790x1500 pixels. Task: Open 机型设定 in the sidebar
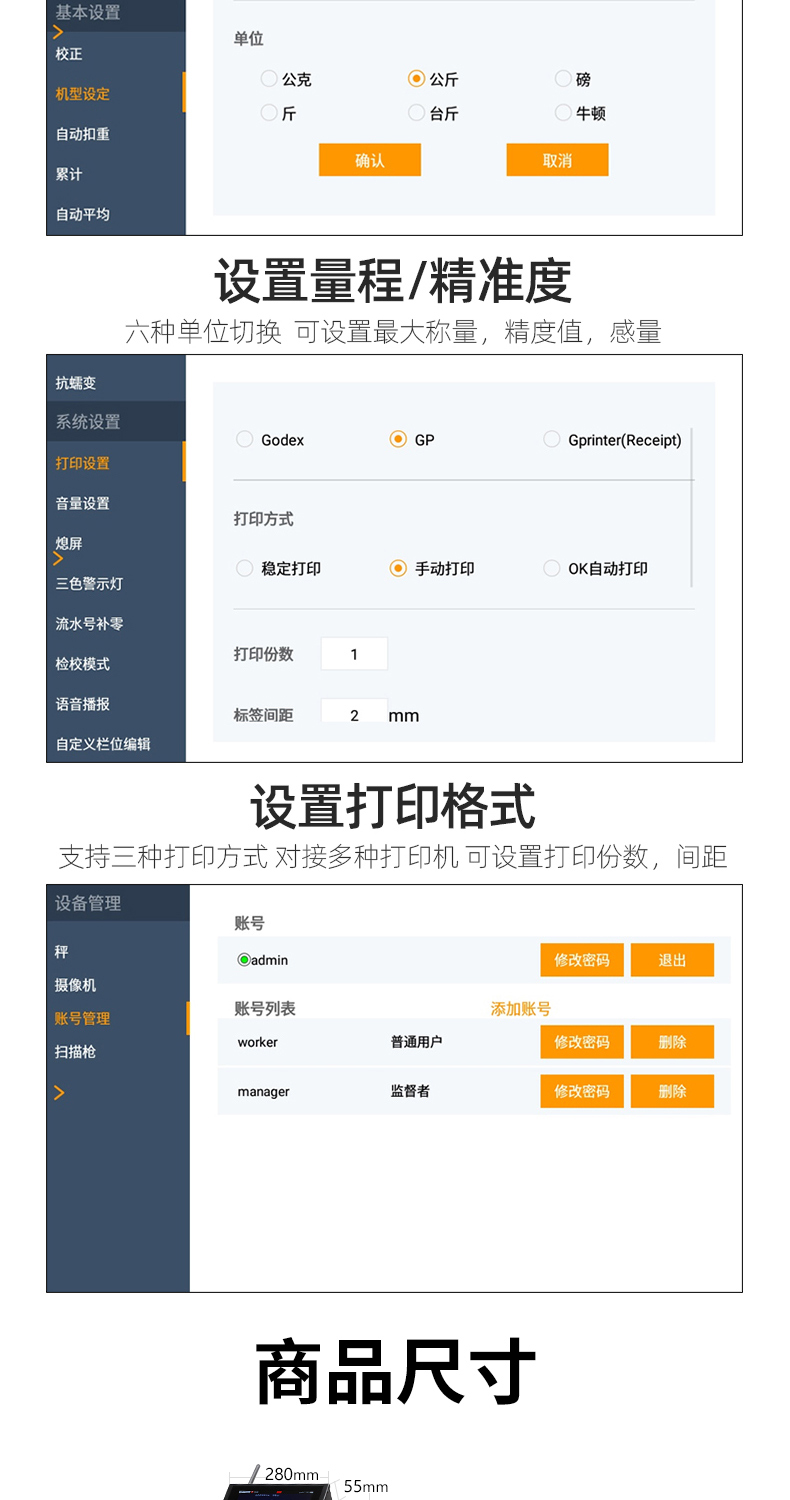[x=83, y=94]
